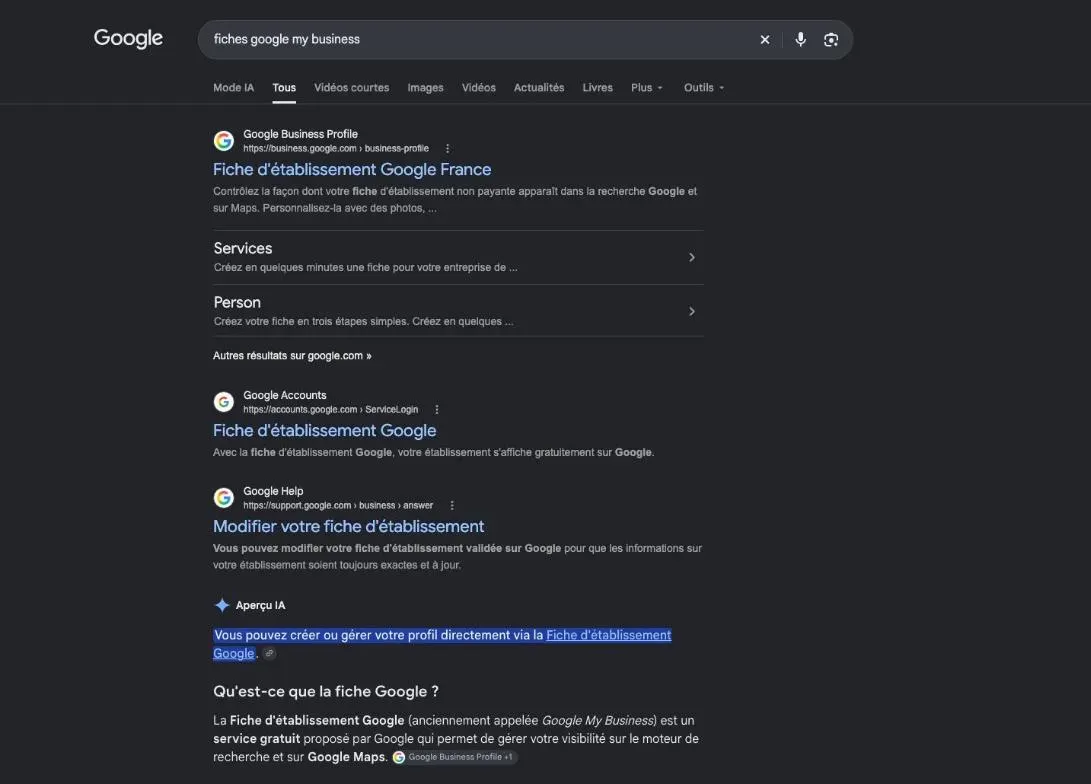
Task: Click Google Help favicon
Action: pyautogui.click(x=223, y=497)
